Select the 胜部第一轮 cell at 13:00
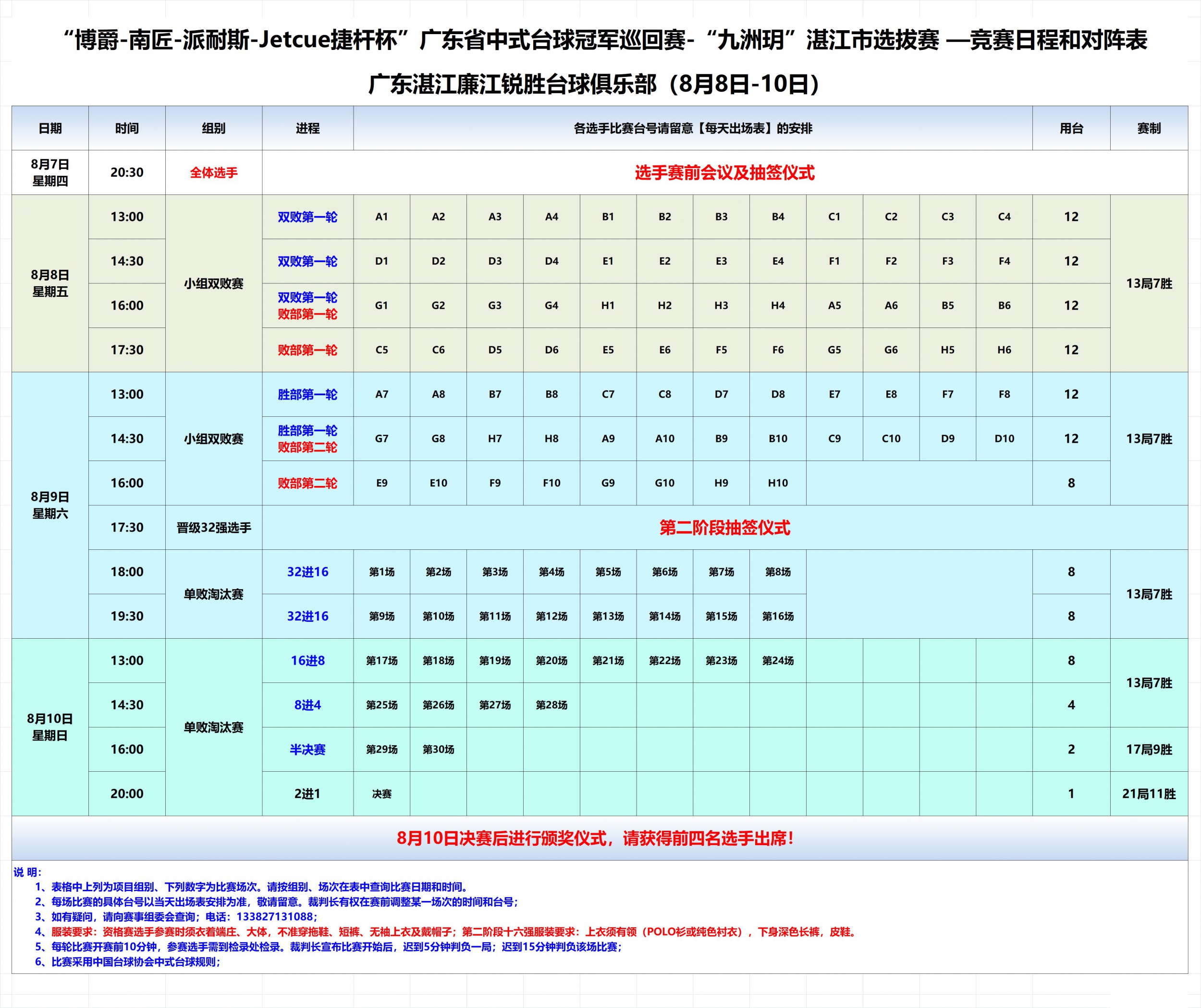This screenshot has height=1008, width=1201. (307, 395)
